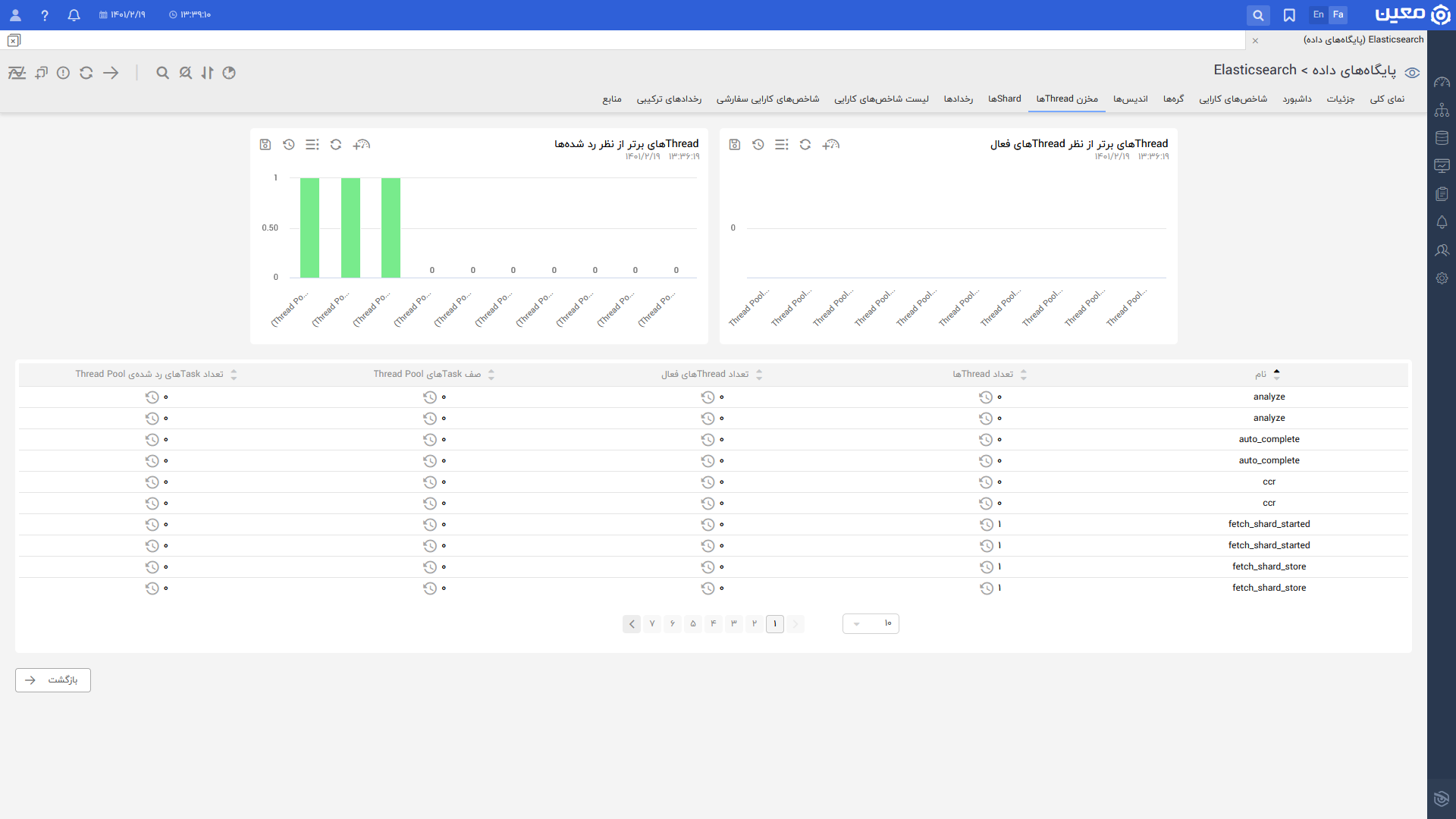
Task: Add gauge on rejected Threads chart
Action: click(x=362, y=145)
